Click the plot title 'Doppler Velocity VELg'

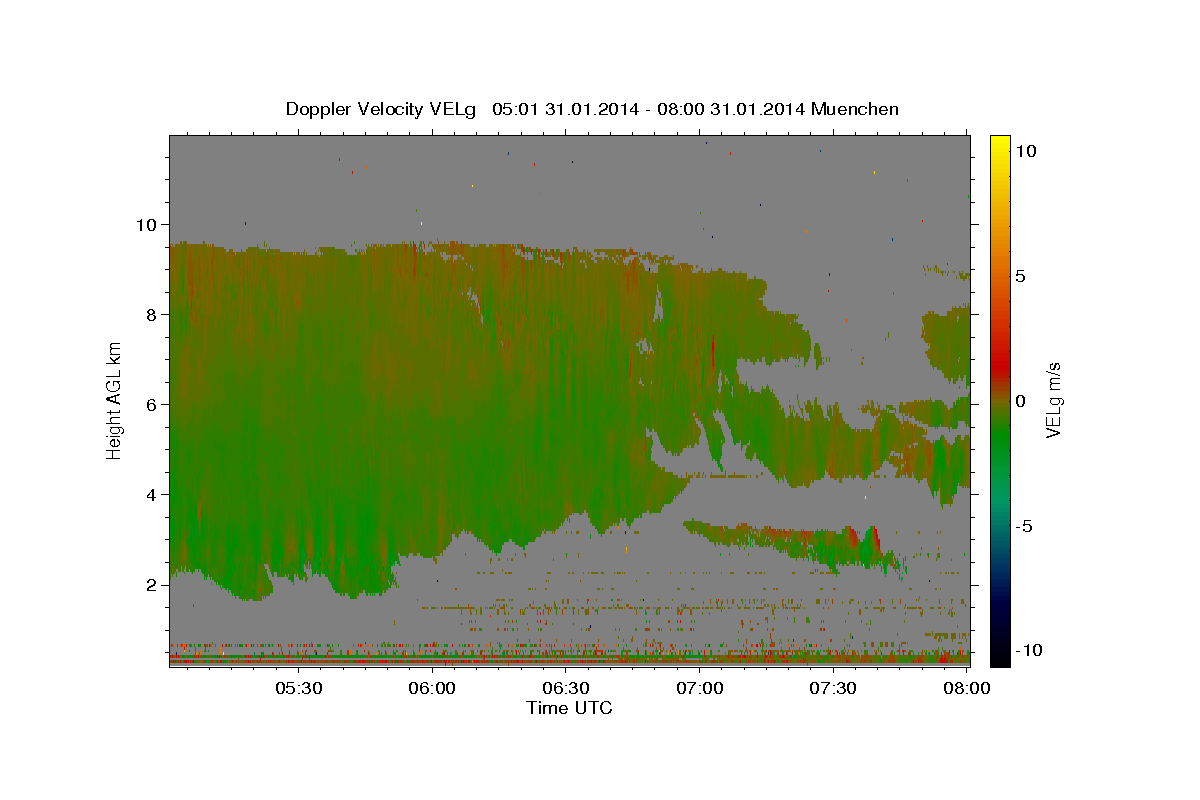coord(383,109)
